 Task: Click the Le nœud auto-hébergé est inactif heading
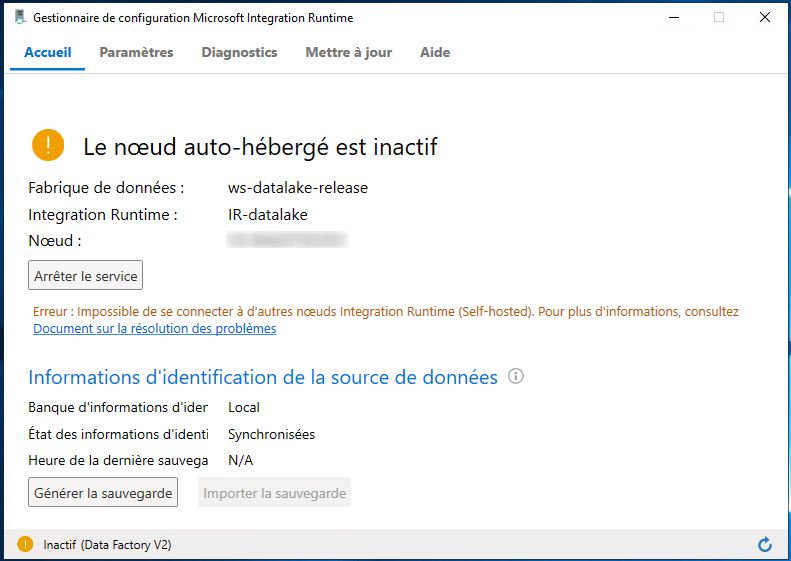(260, 147)
